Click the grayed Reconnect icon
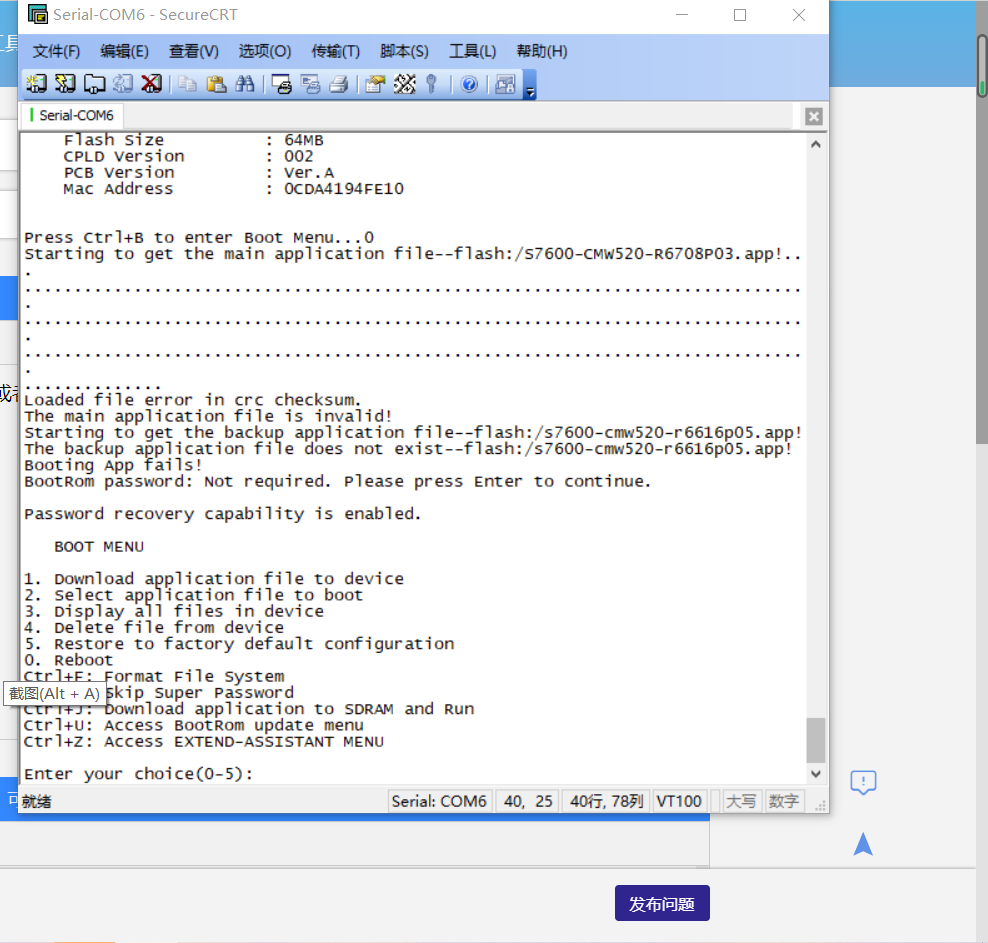The image size is (988, 943). (123, 84)
